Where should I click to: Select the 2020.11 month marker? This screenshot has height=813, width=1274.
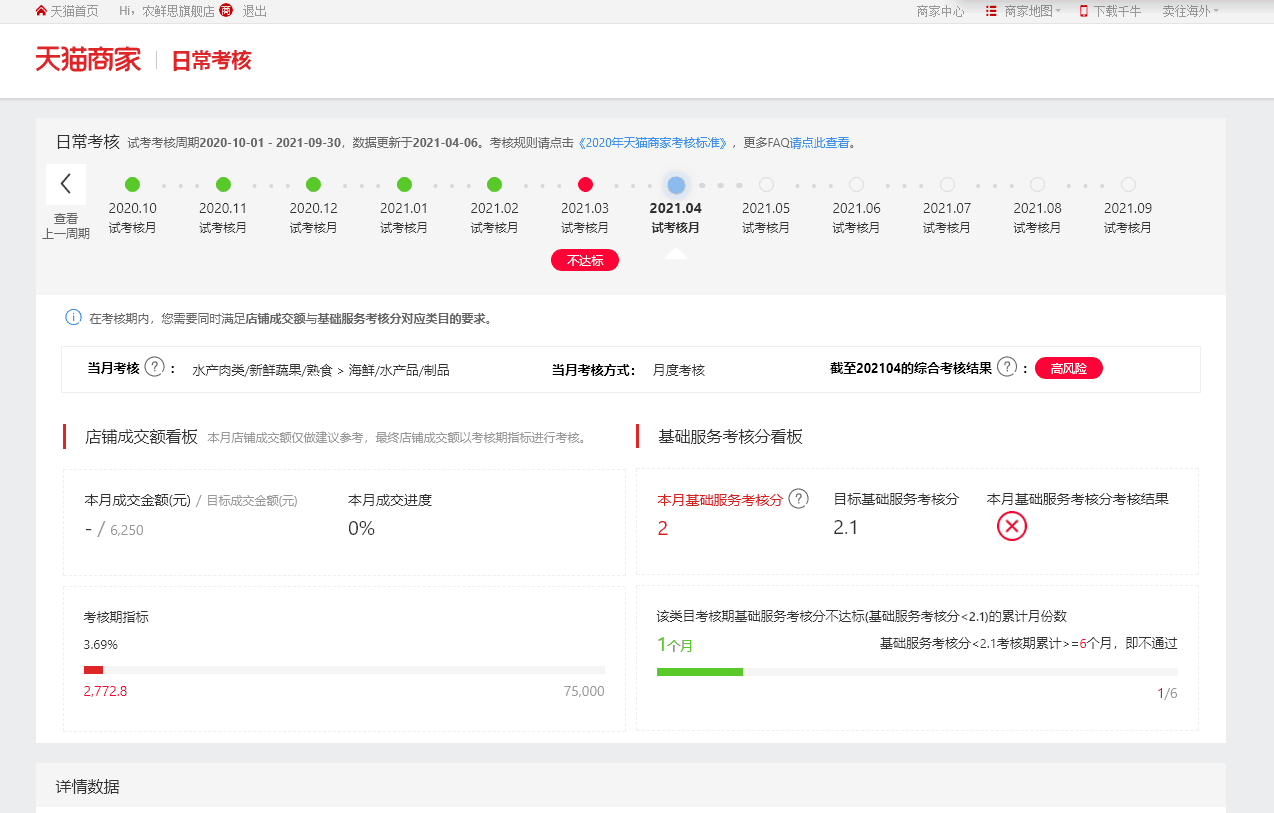tap(223, 185)
